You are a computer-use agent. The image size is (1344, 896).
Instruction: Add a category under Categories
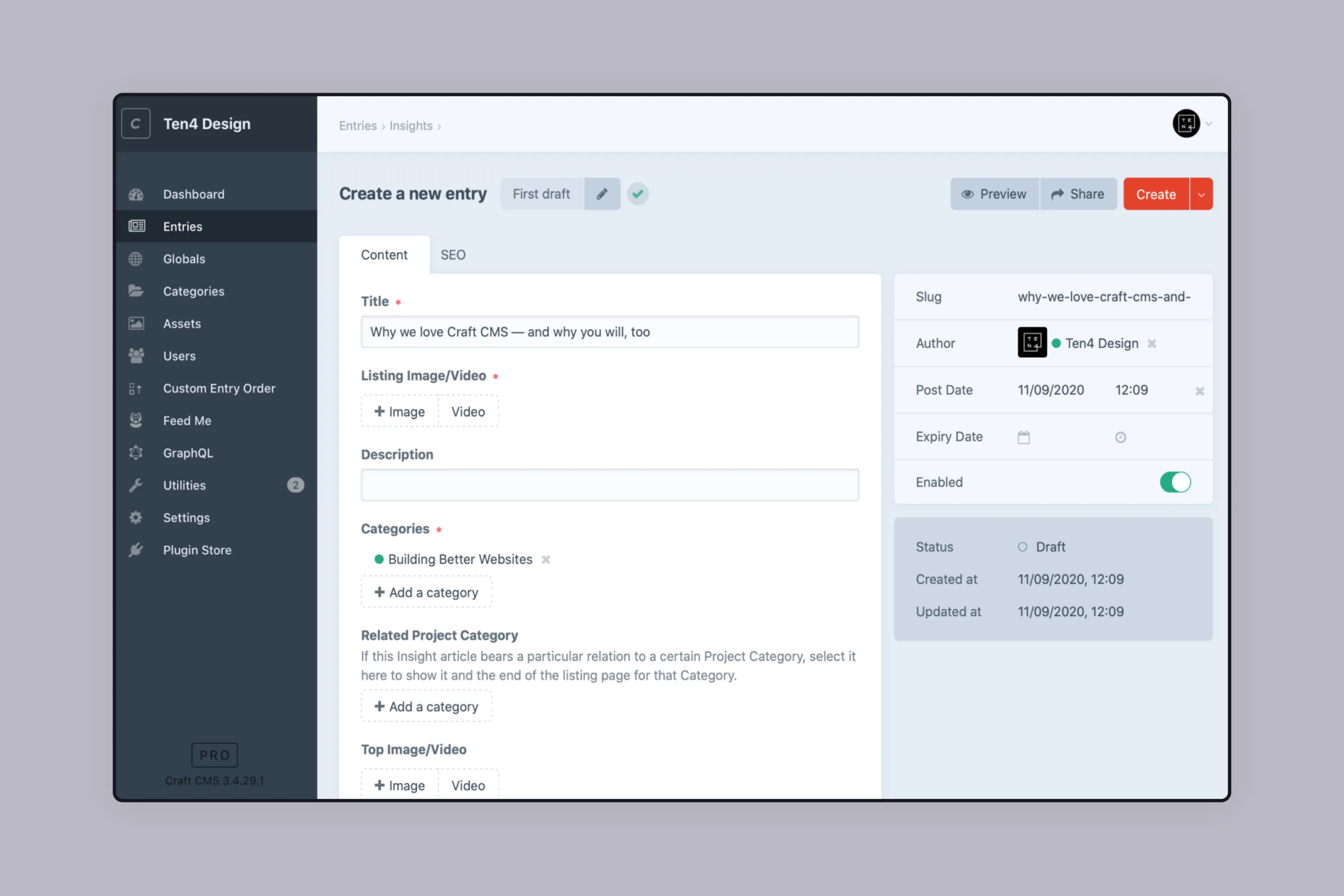point(426,593)
